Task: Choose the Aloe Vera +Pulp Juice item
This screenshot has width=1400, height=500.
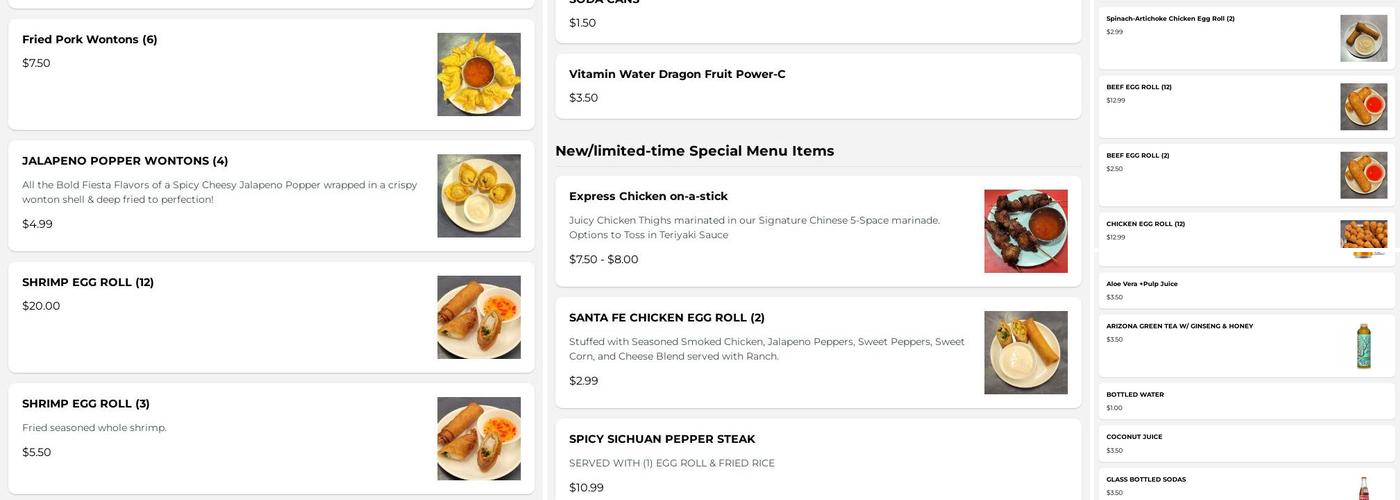Action: 1142,284
